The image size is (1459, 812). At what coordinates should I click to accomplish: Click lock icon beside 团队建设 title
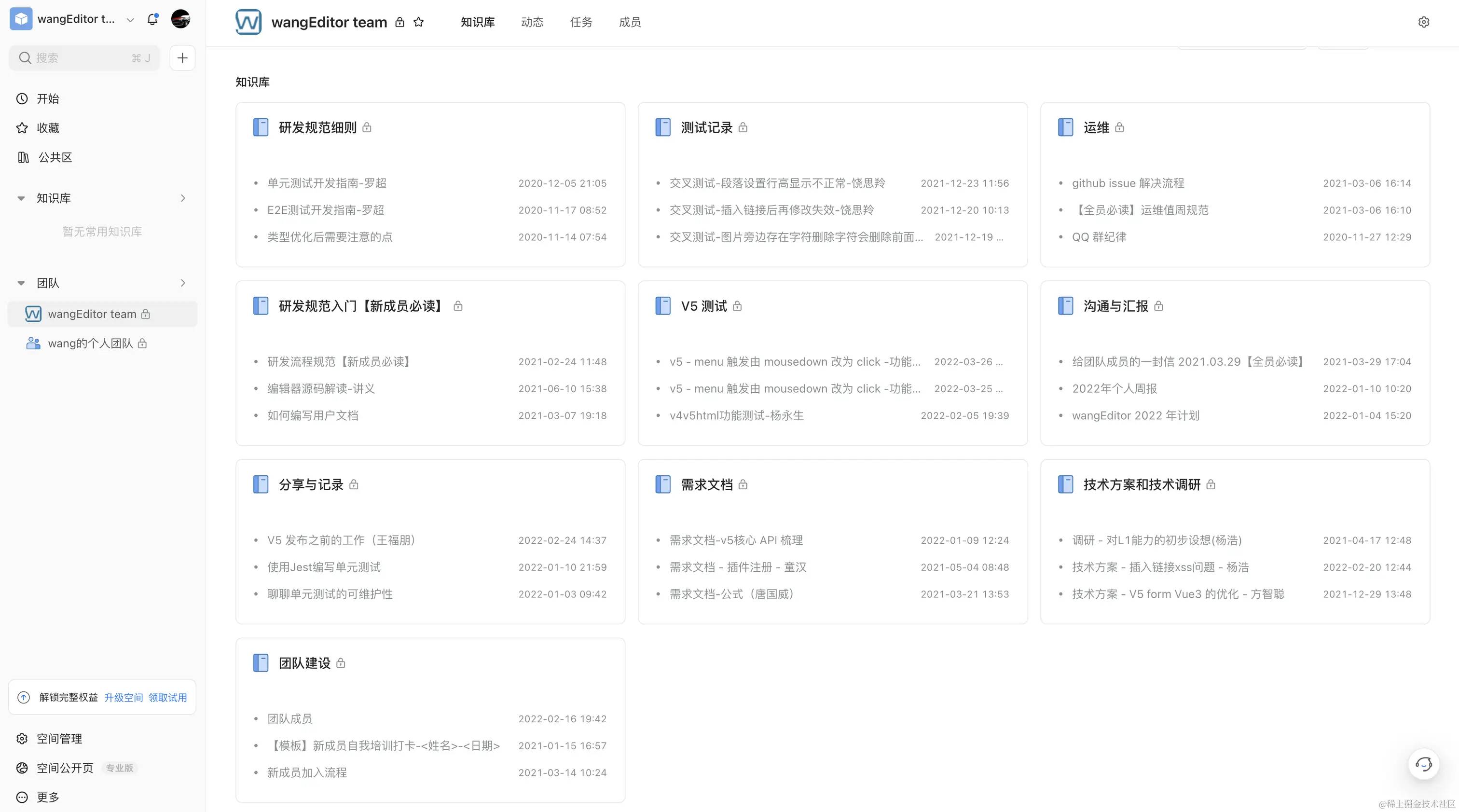pos(341,662)
